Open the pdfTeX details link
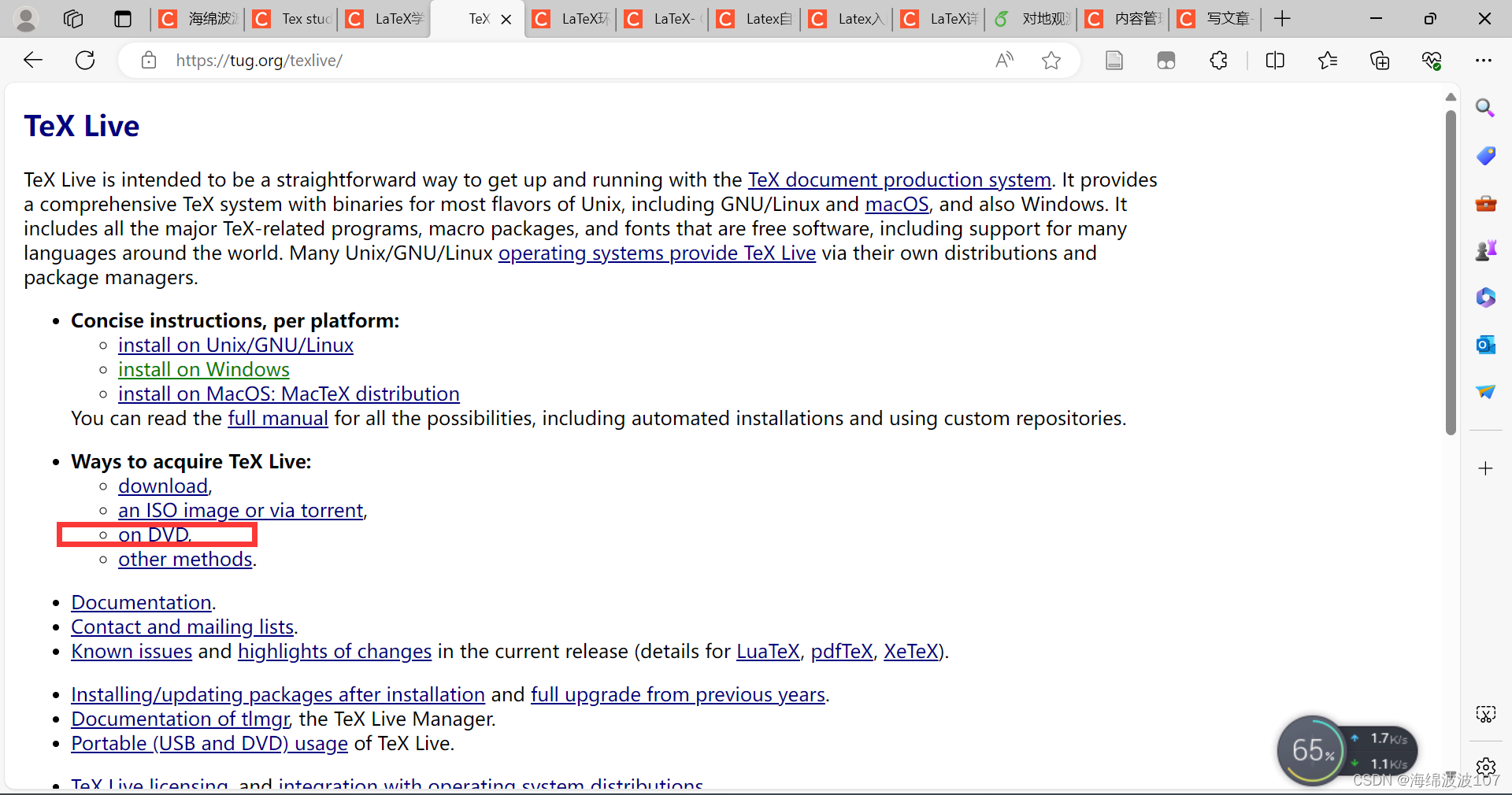The height and width of the screenshot is (795, 1512). click(x=842, y=651)
